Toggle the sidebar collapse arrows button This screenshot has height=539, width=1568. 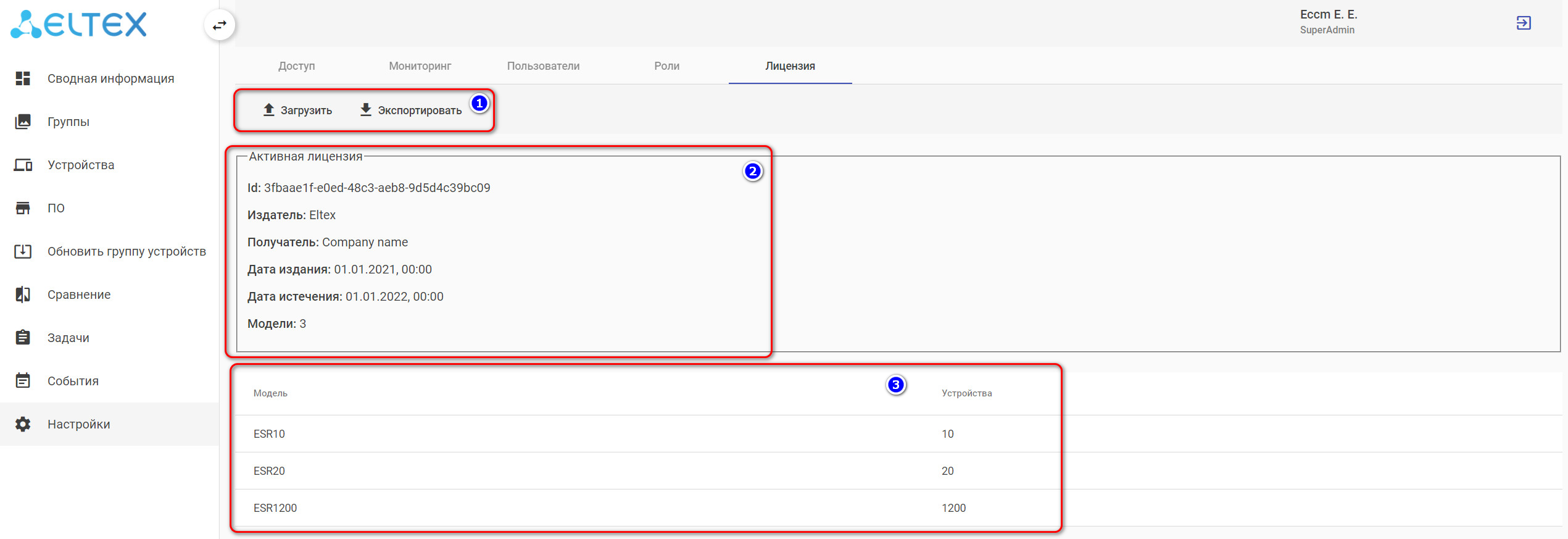[220, 25]
